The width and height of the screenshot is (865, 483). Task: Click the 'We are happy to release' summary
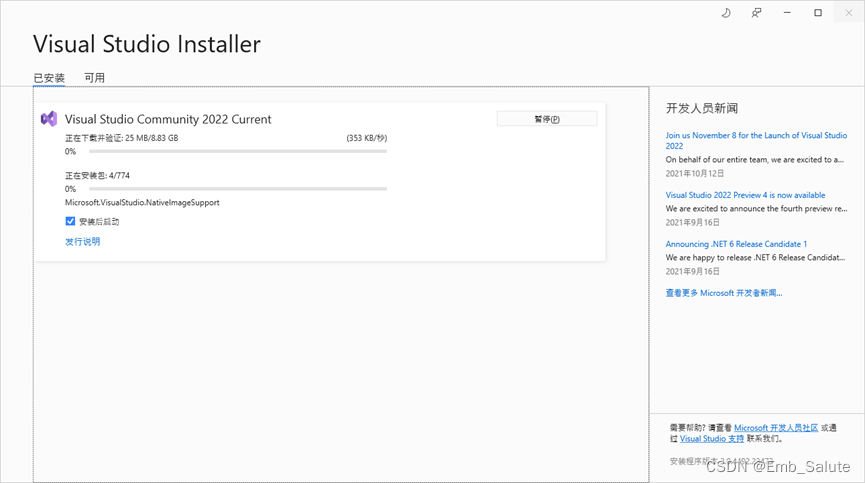755,257
